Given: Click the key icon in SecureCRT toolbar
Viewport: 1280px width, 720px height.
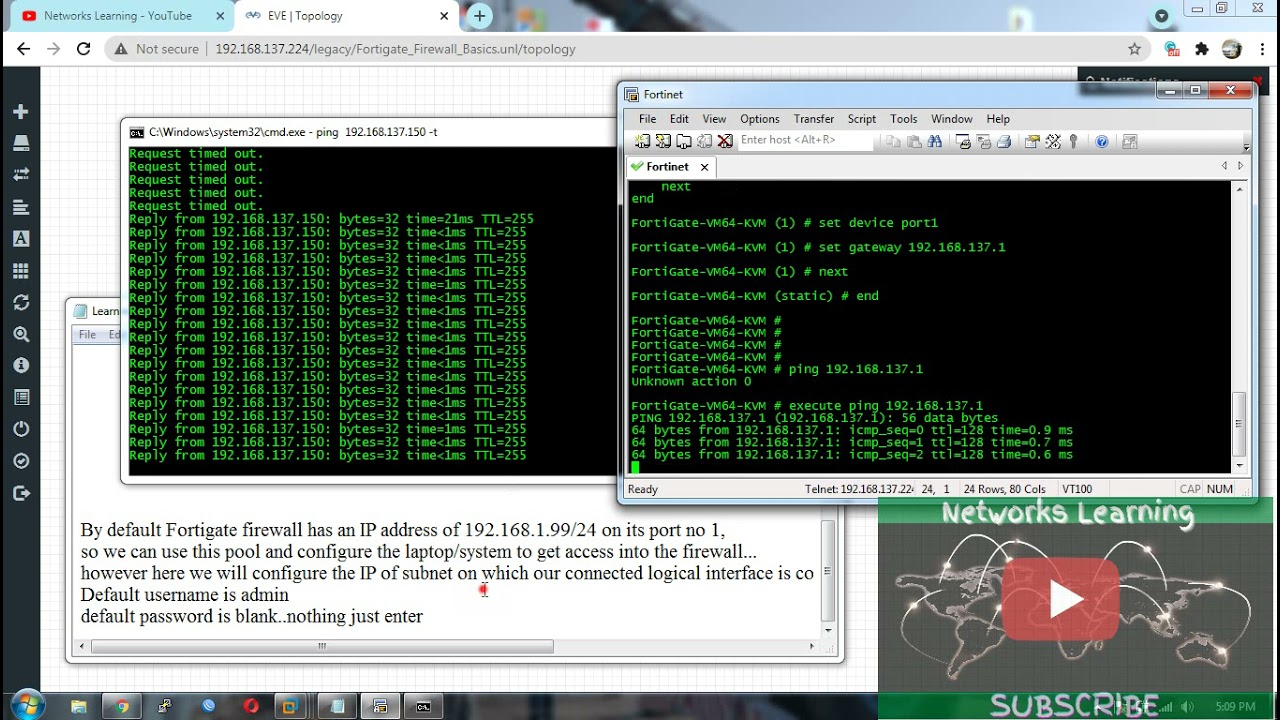Looking at the screenshot, I should (x=1074, y=142).
